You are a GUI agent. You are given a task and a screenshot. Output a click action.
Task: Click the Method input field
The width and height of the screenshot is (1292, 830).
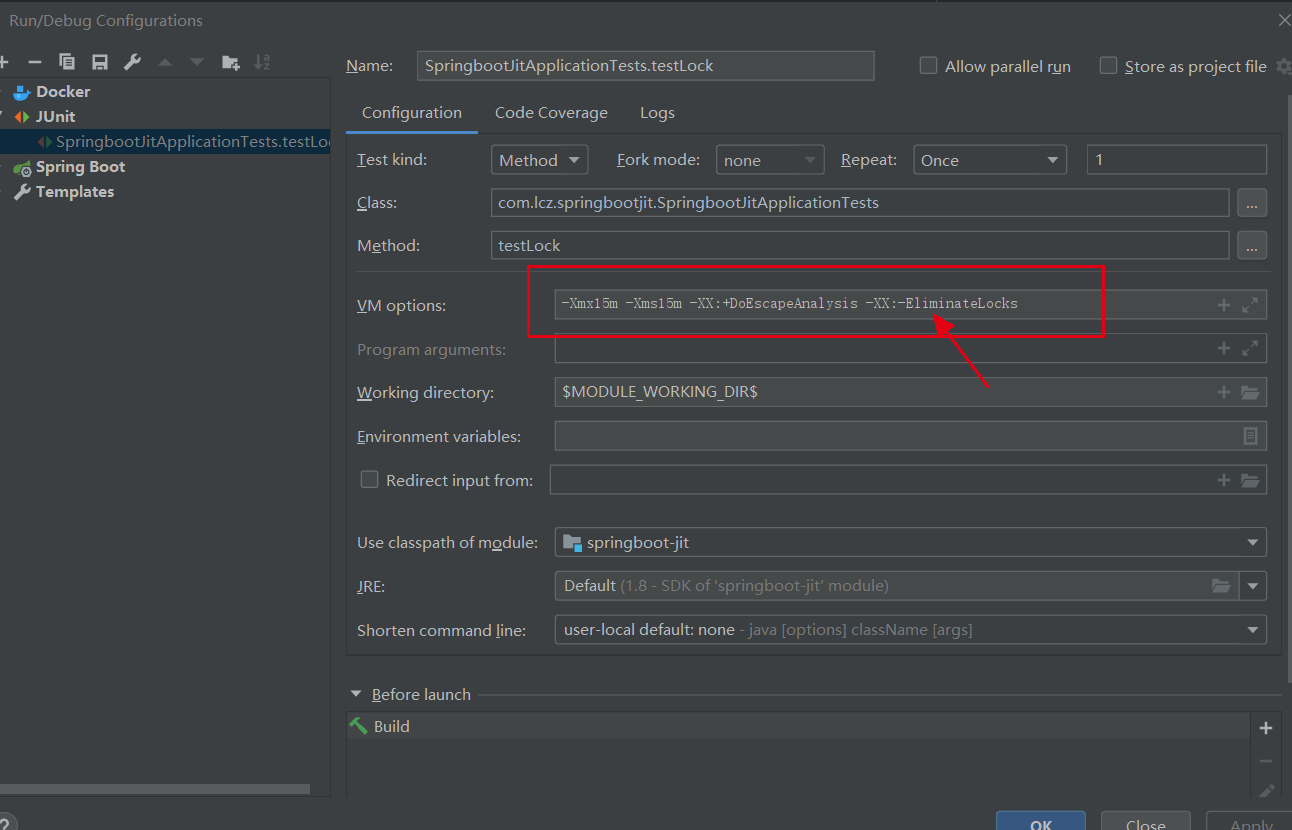coord(860,245)
